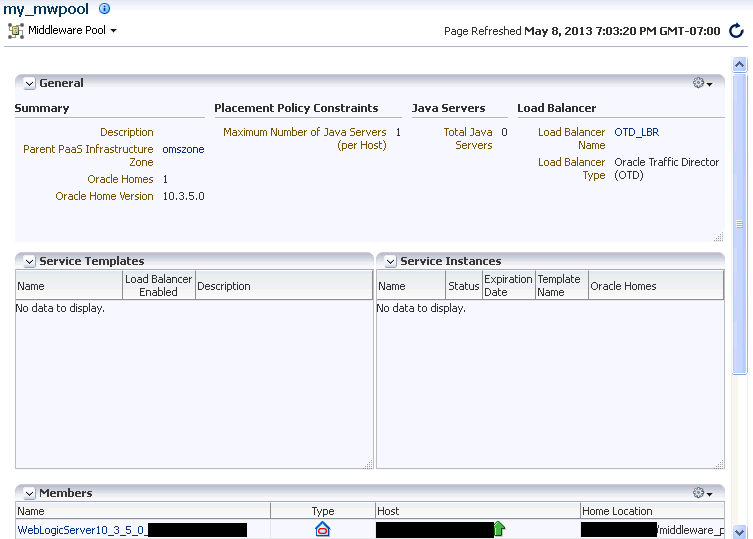The image size is (753, 539).
Task: Open the General section gear options menu
Action: [702, 83]
